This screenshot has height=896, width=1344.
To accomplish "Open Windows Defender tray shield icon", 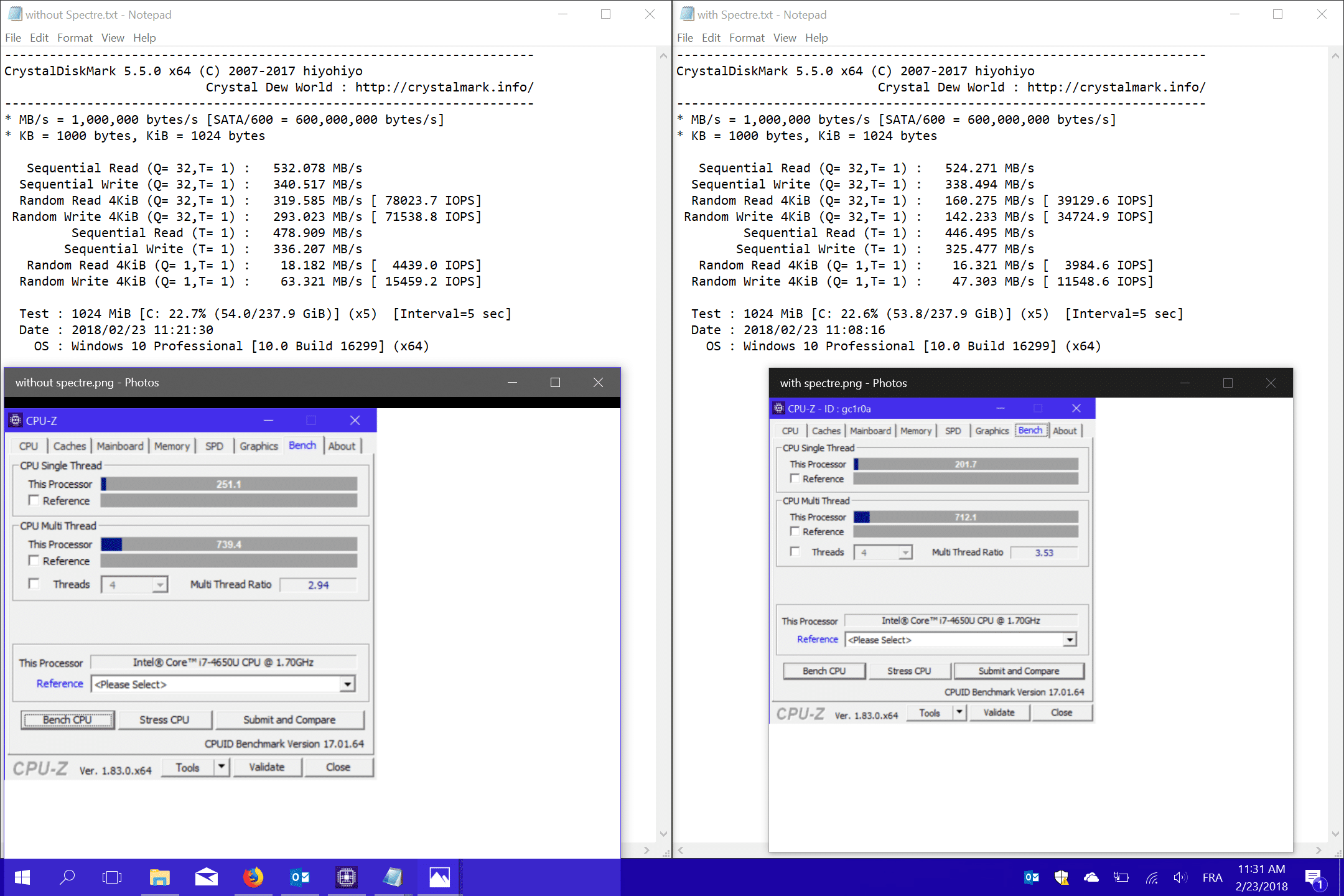I will click(x=1062, y=877).
